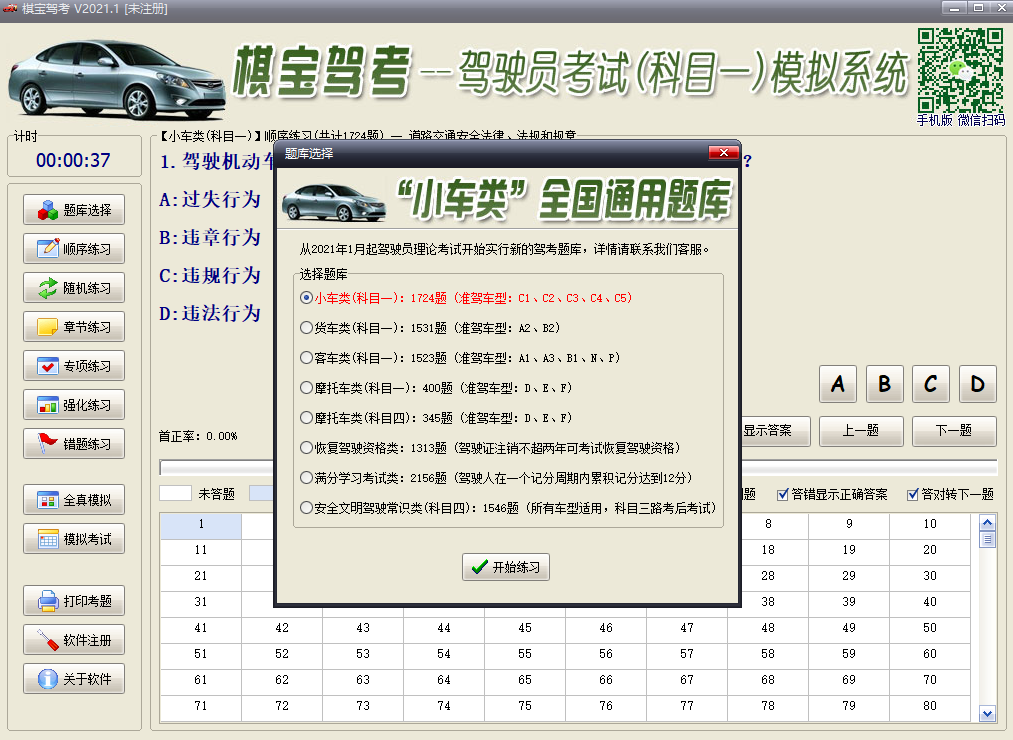The width and height of the screenshot is (1013, 740).
Task: Select 货车类(科目一) question bank
Action: [x=307, y=328]
